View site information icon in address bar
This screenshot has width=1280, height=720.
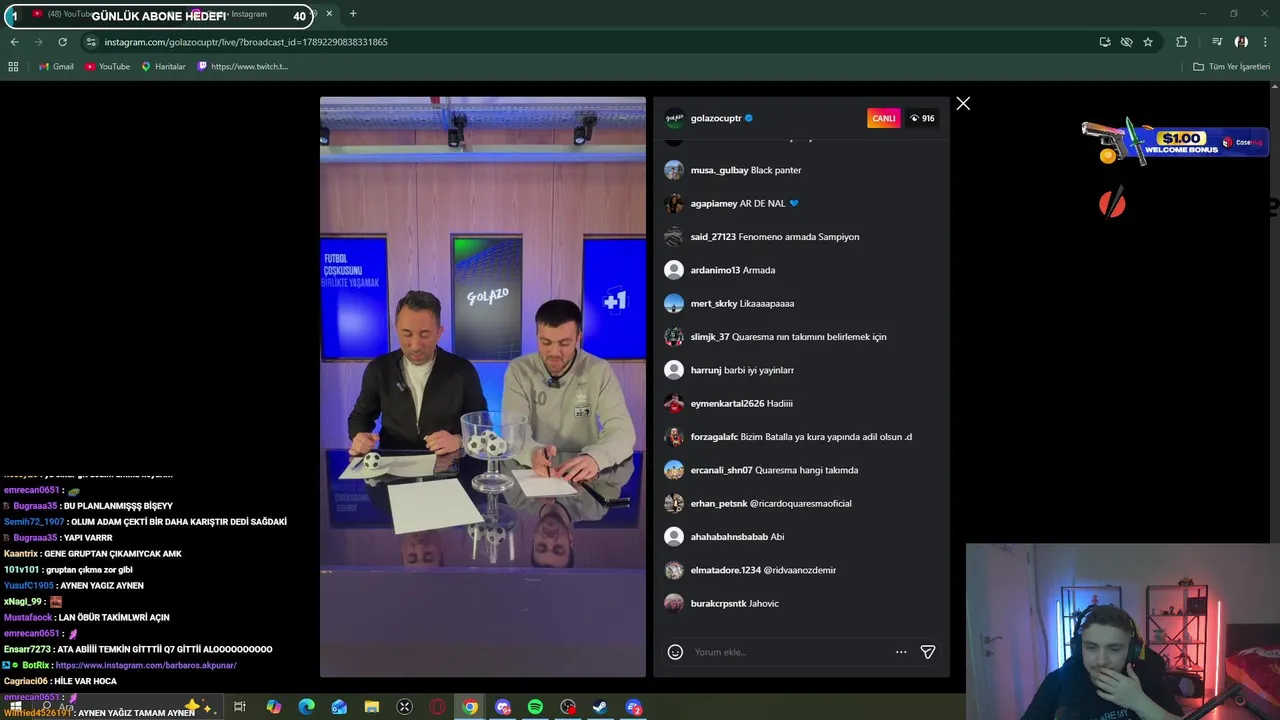91,42
